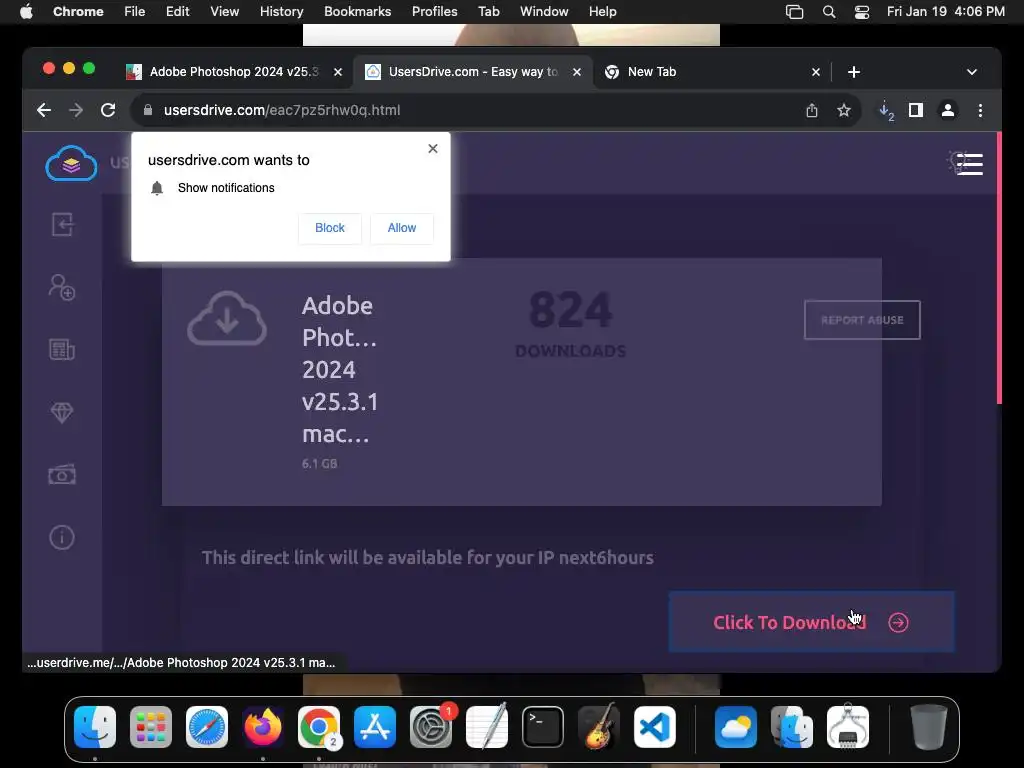Open Firefox from the Dock
Viewport: 1024px width, 768px height.
263,727
